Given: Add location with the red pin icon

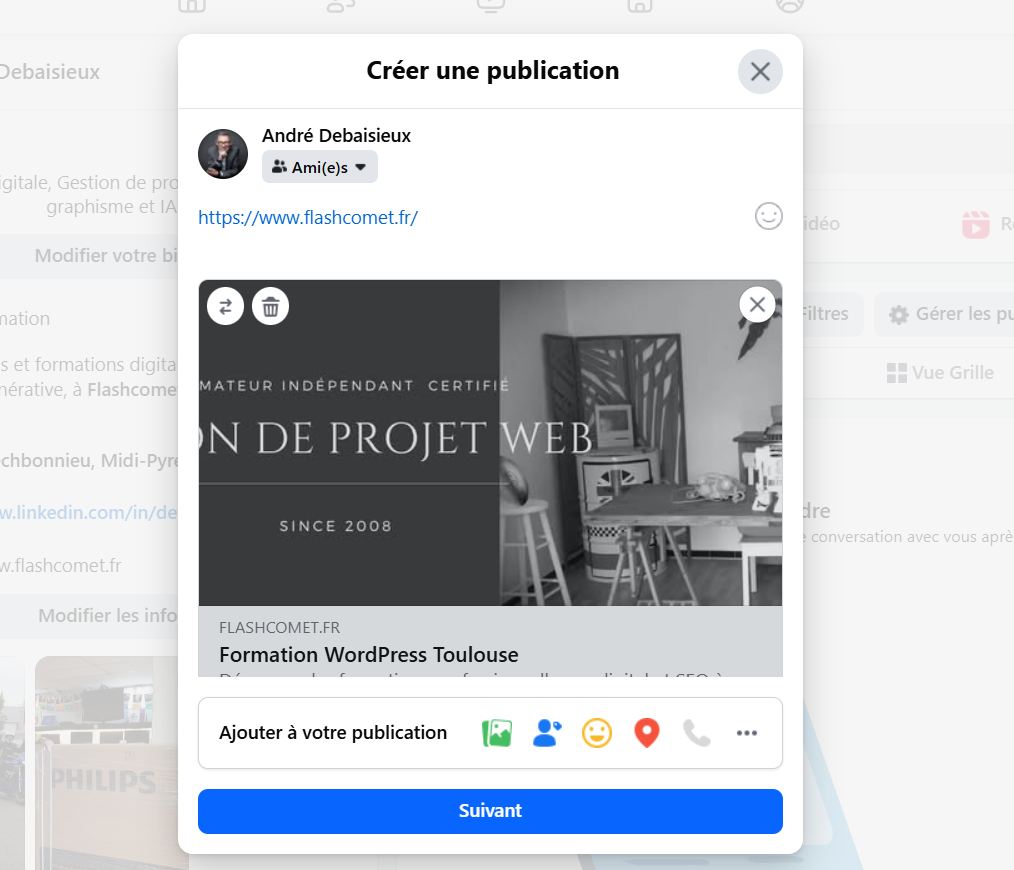Looking at the screenshot, I should pos(647,733).
